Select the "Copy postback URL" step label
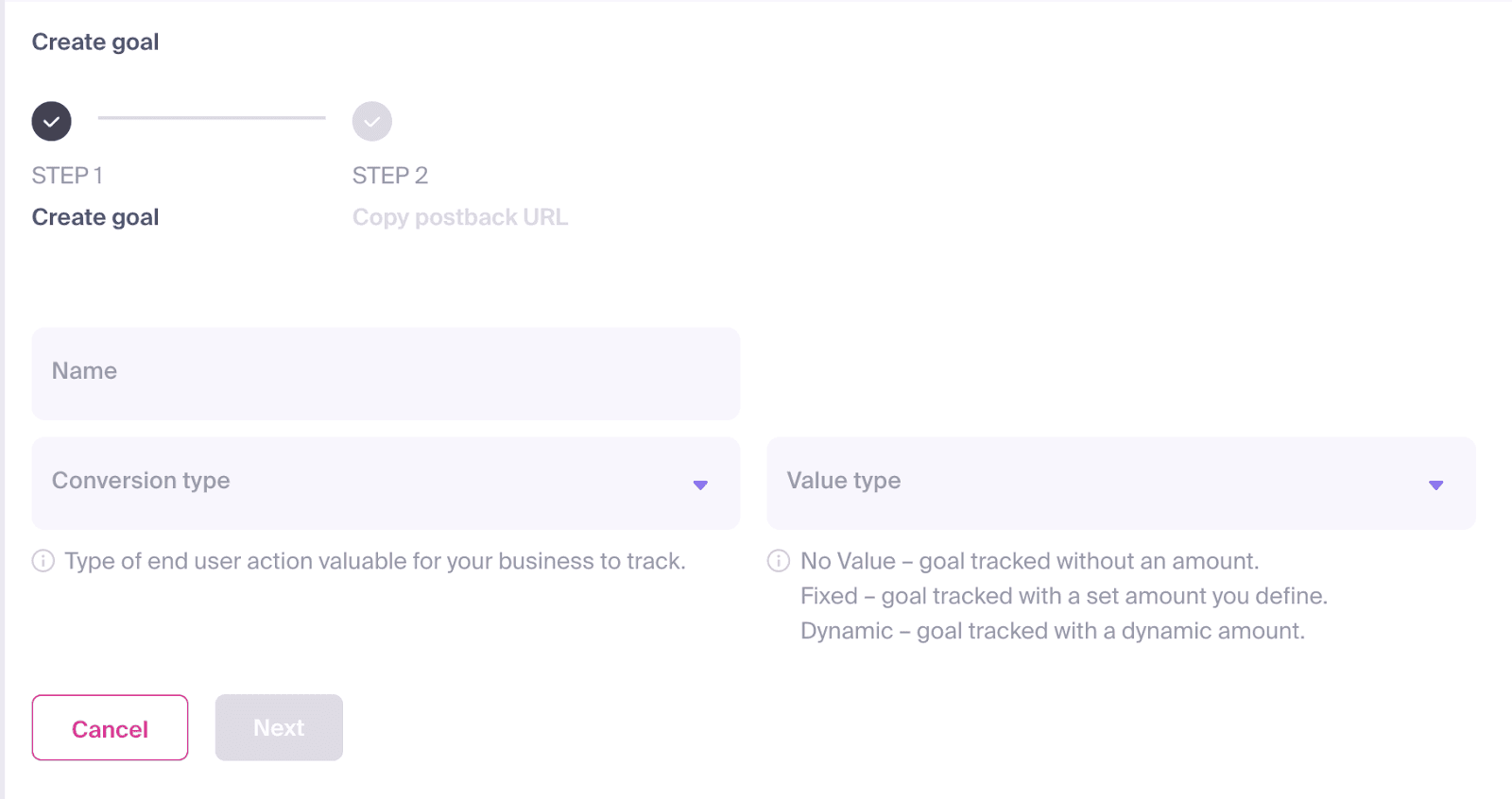 (460, 217)
